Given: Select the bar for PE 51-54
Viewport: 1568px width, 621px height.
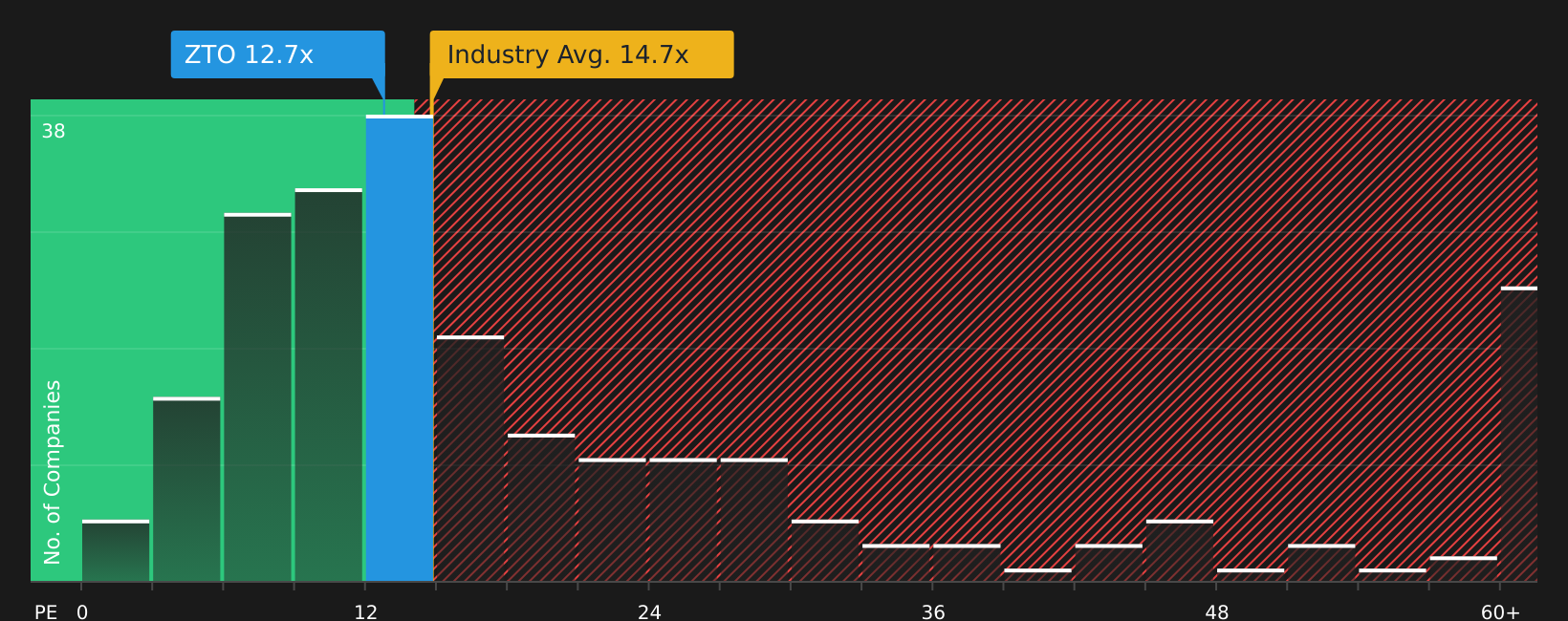Looking at the screenshot, I should click(x=1321, y=563).
